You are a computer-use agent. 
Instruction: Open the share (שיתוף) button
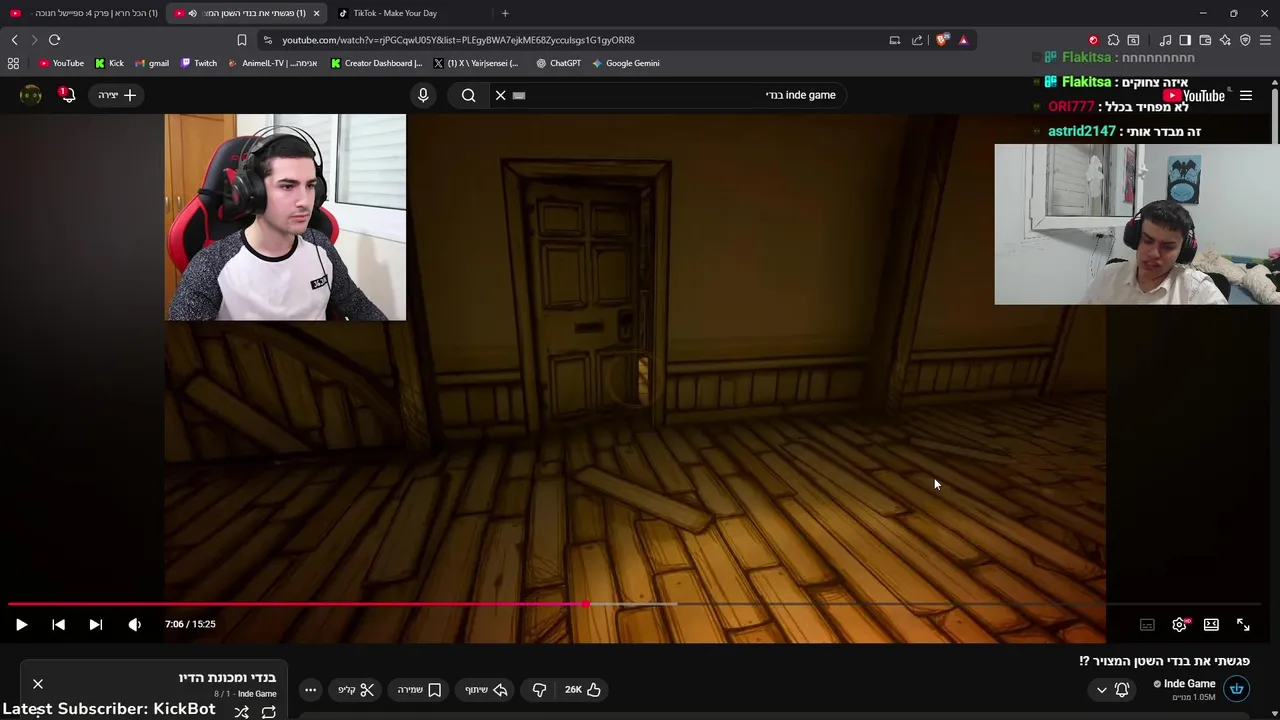[486, 689]
